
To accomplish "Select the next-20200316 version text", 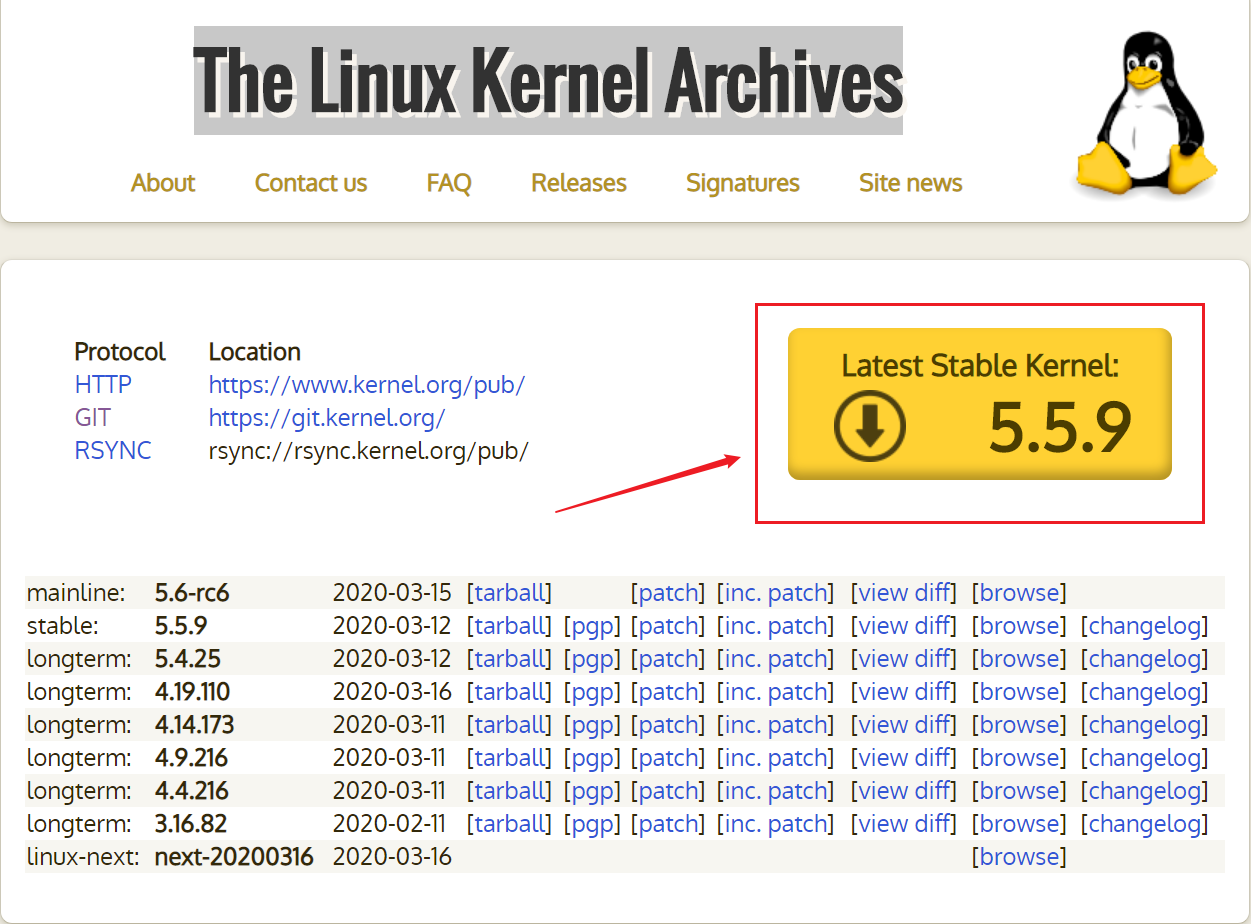I will coord(234,857).
